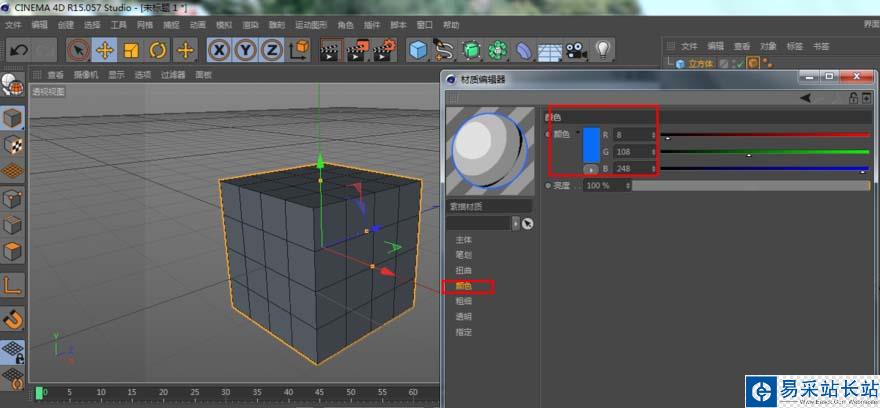Image resolution: width=880 pixels, height=408 pixels.
Task: Add a light using the bulb icon
Action: coord(603,50)
